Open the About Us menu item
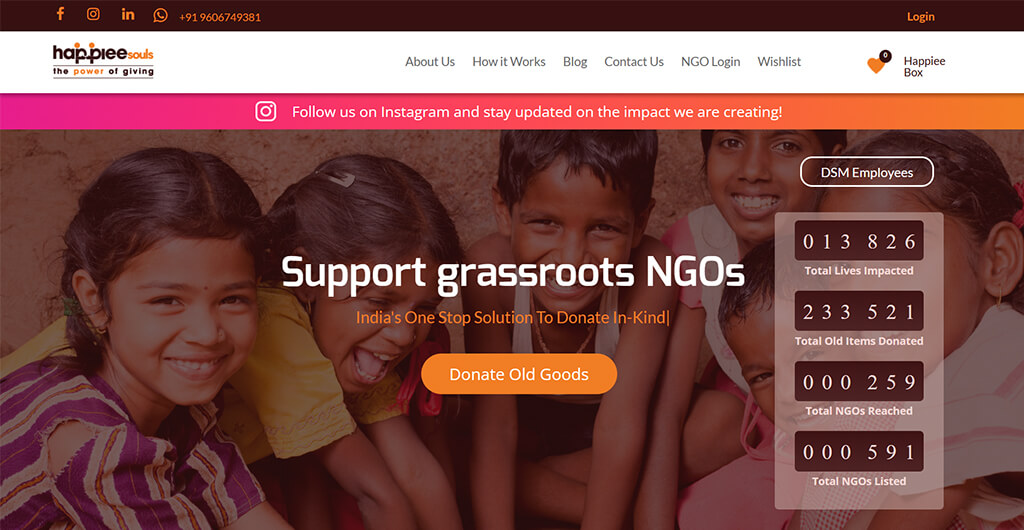The width and height of the screenshot is (1024, 530). (x=430, y=61)
